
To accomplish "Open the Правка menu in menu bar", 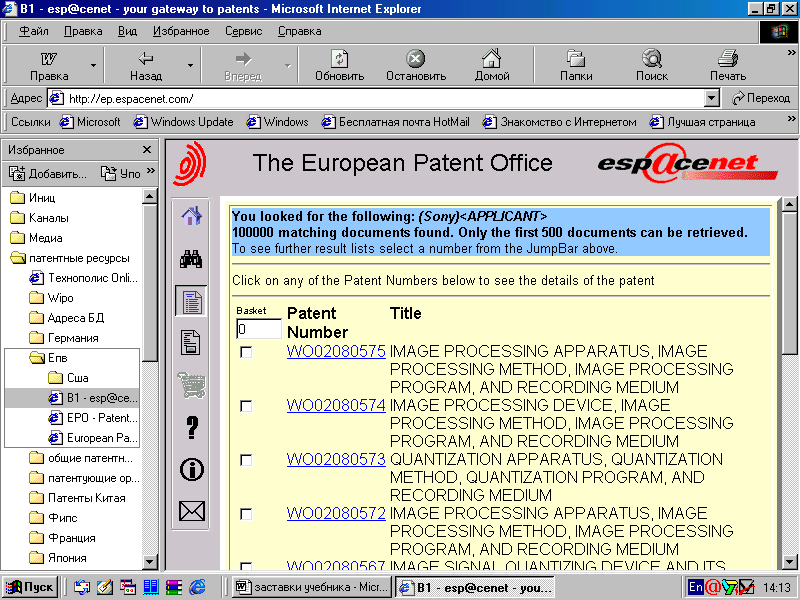I will tap(83, 31).
